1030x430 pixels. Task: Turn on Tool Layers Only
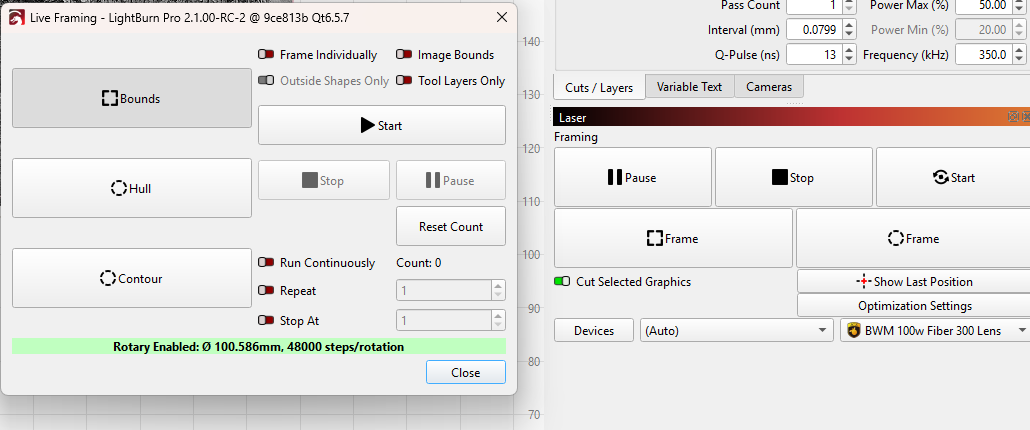tap(404, 81)
